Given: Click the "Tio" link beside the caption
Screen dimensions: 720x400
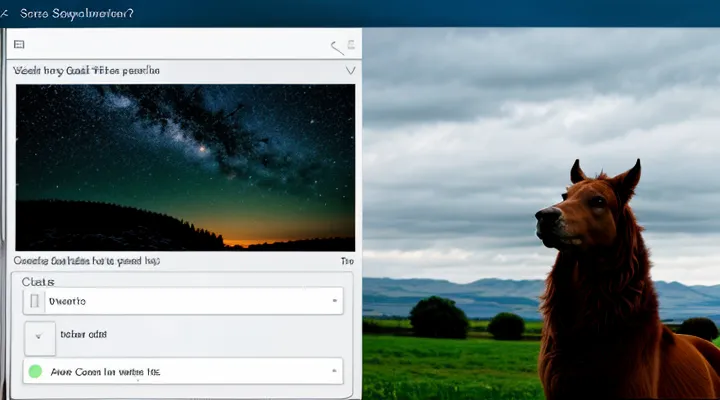Looking at the screenshot, I should (x=346, y=260).
